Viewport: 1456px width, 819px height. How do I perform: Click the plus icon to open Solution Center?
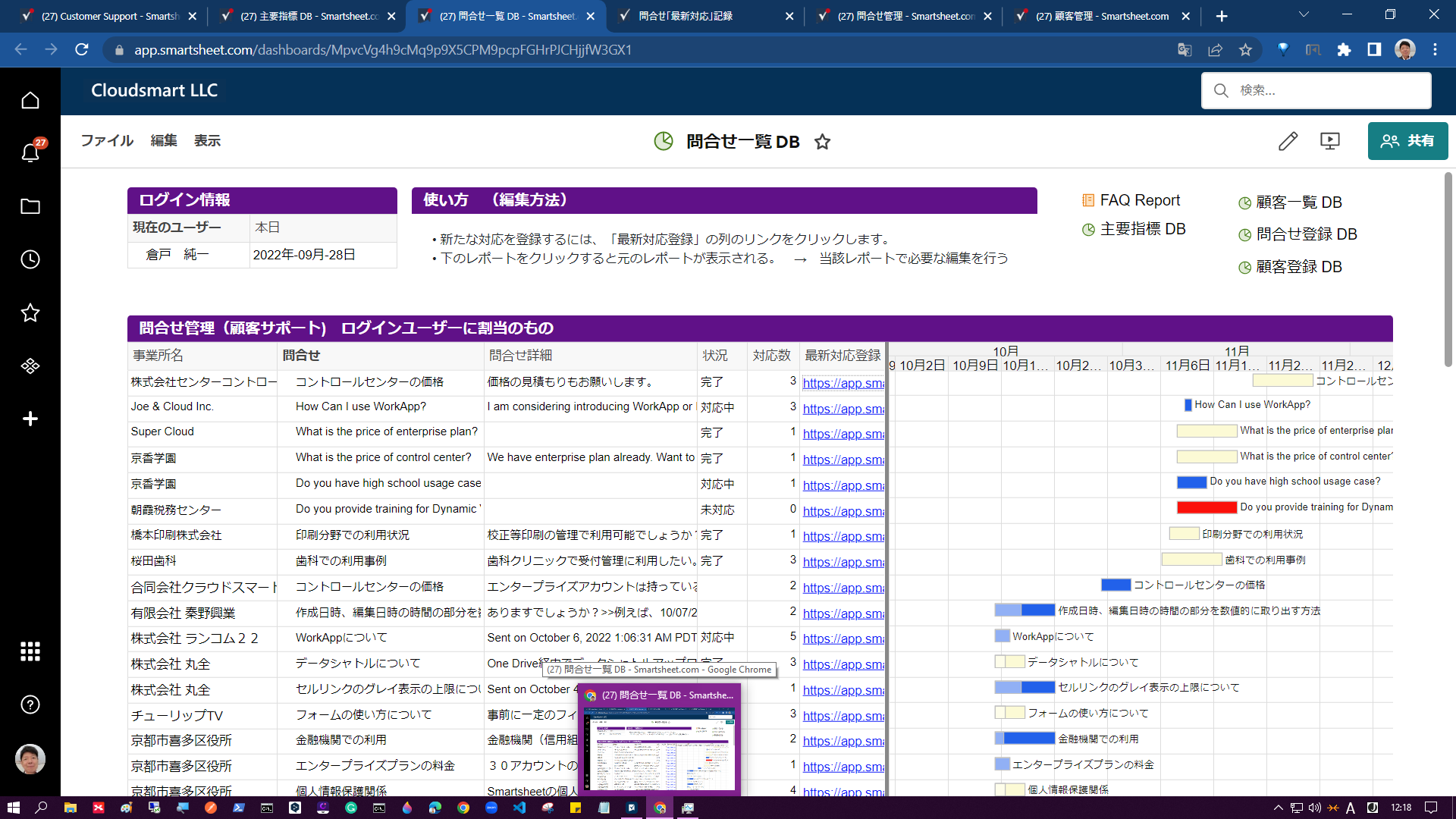pyautogui.click(x=30, y=419)
